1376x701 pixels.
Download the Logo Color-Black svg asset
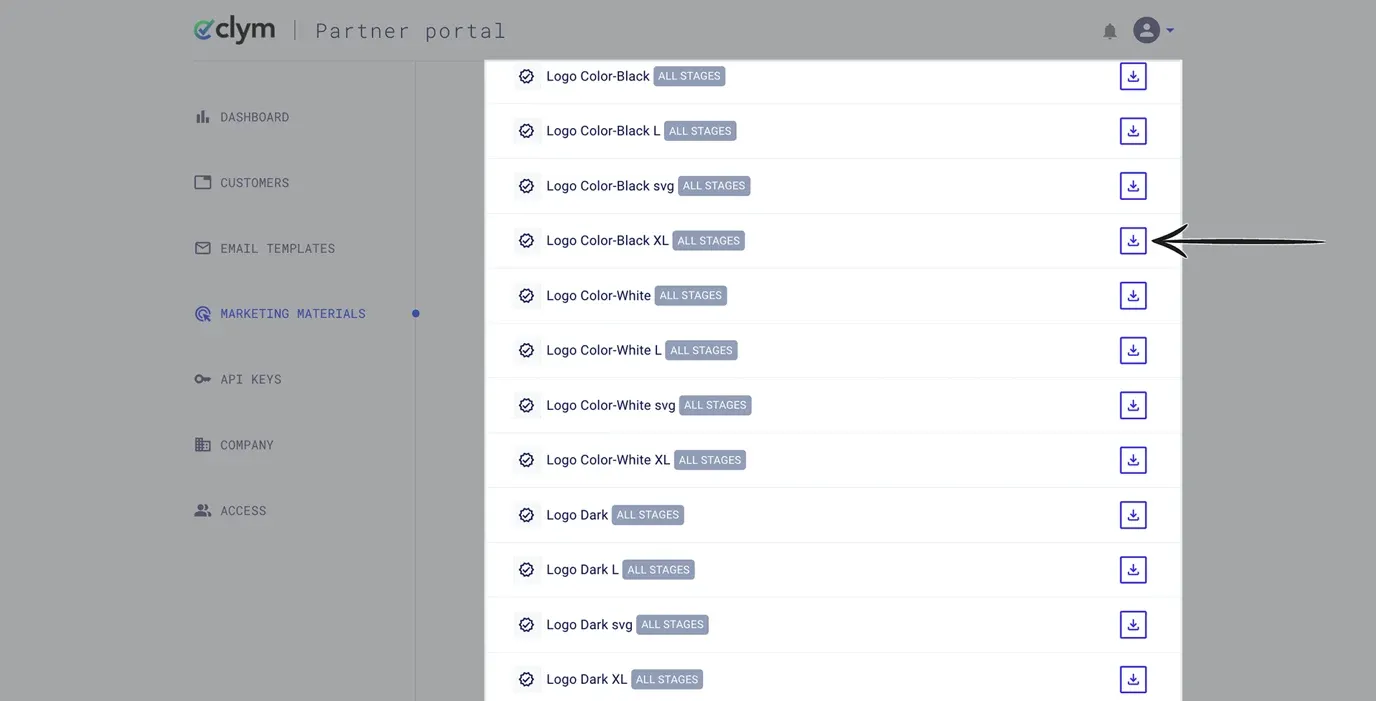pyautogui.click(x=1133, y=186)
